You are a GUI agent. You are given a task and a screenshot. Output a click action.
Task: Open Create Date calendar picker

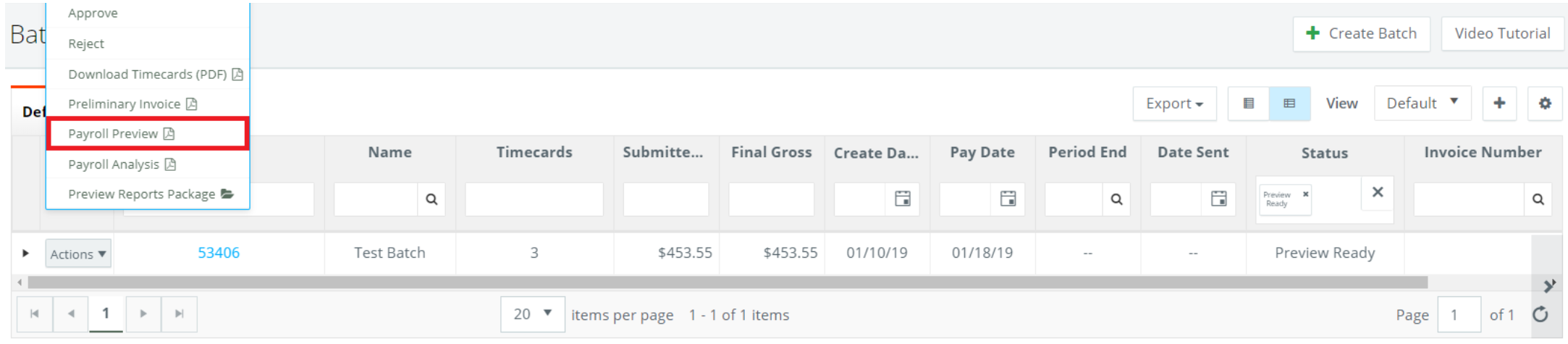pyautogui.click(x=902, y=198)
